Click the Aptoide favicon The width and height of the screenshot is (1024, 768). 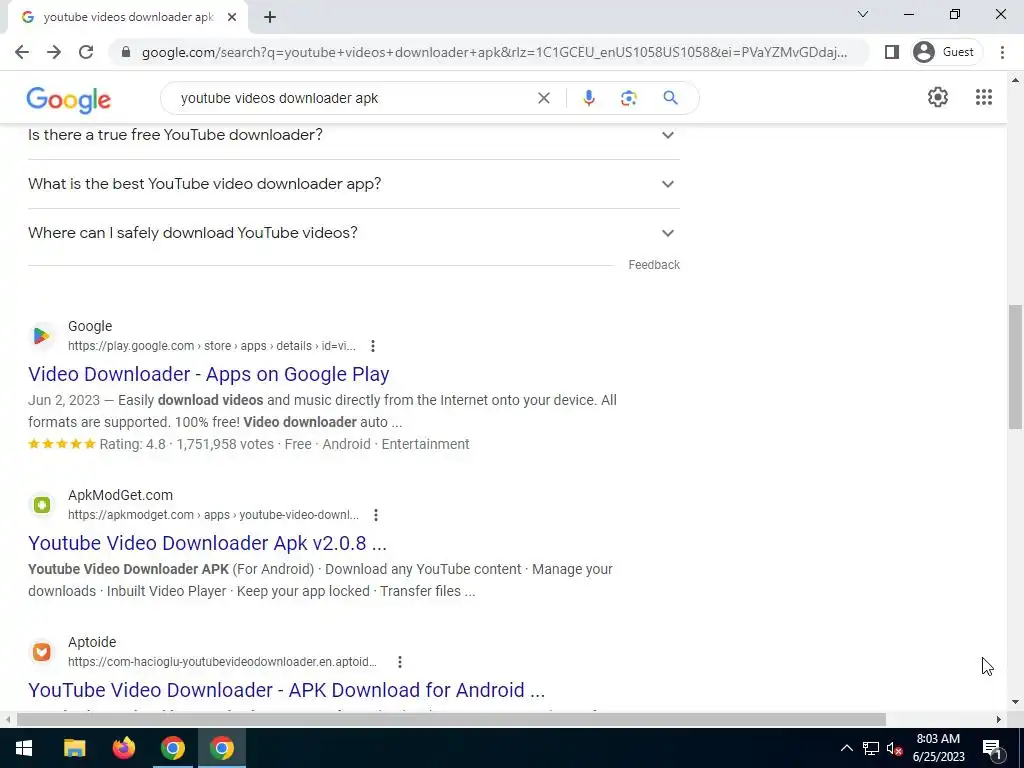pyautogui.click(x=42, y=652)
